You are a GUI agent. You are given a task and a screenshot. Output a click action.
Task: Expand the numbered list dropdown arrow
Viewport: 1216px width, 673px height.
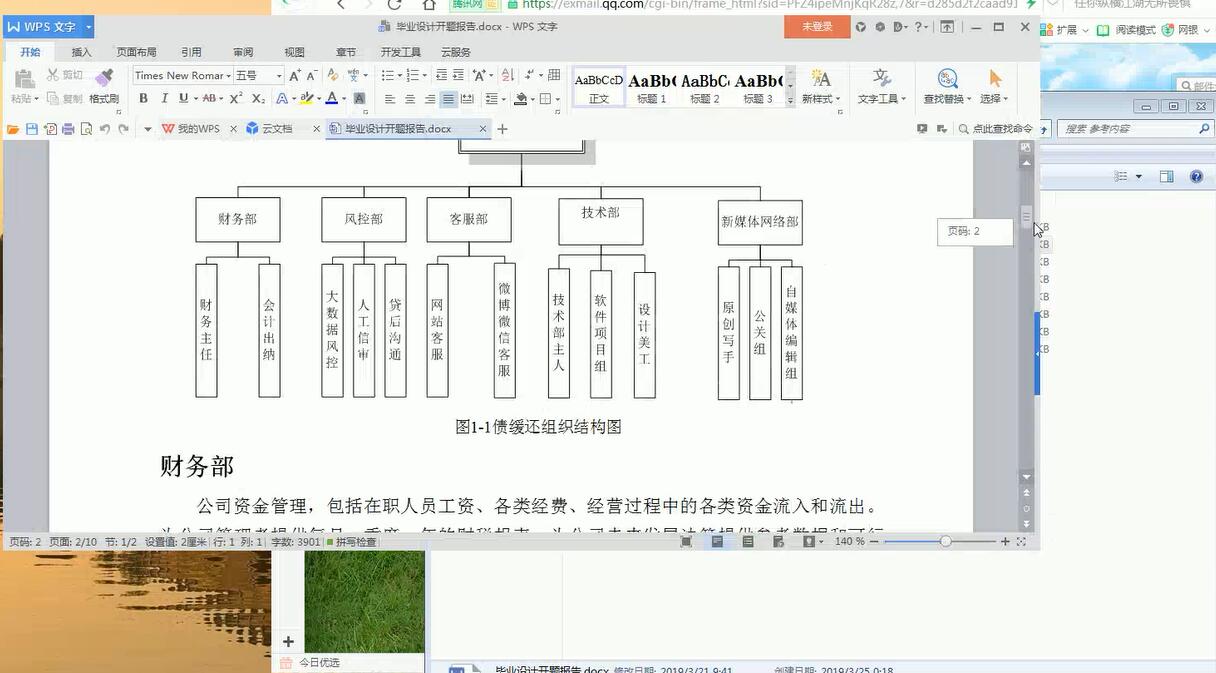424,76
